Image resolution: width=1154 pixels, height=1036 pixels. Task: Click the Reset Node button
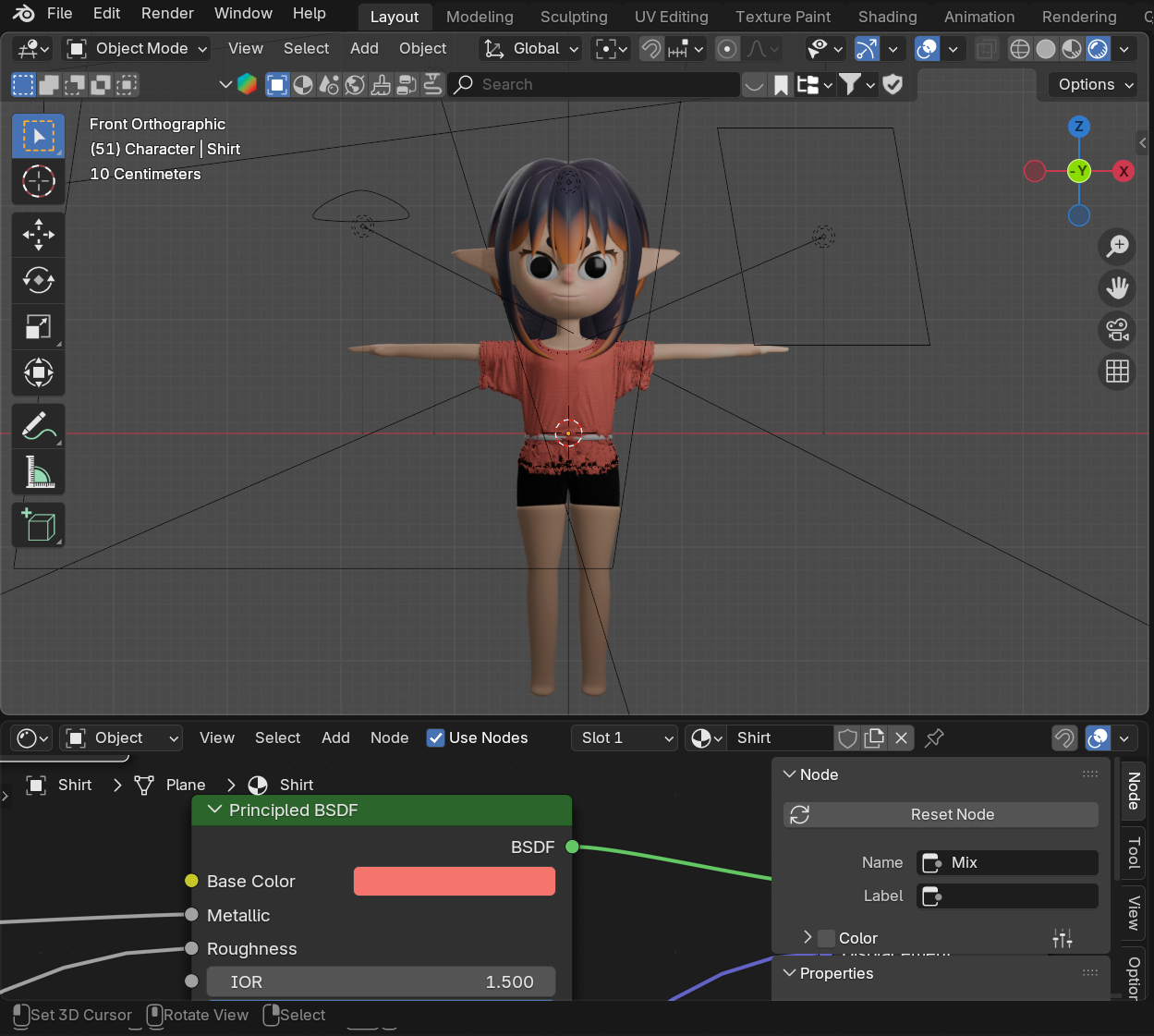[941, 814]
